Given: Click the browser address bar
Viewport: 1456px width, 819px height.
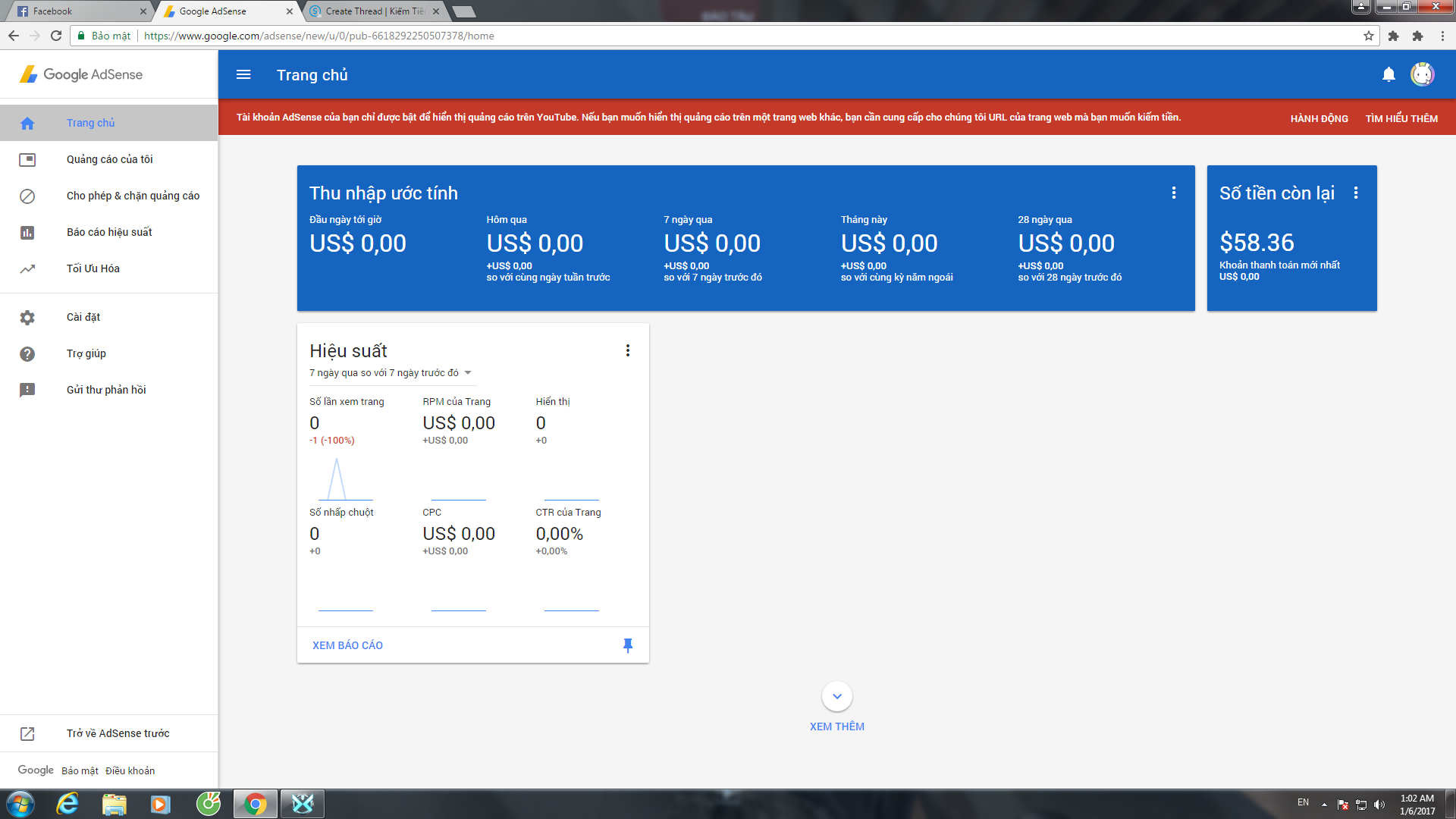Looking at the screenshot, I should pyautogui.click(x=682, y=36).
